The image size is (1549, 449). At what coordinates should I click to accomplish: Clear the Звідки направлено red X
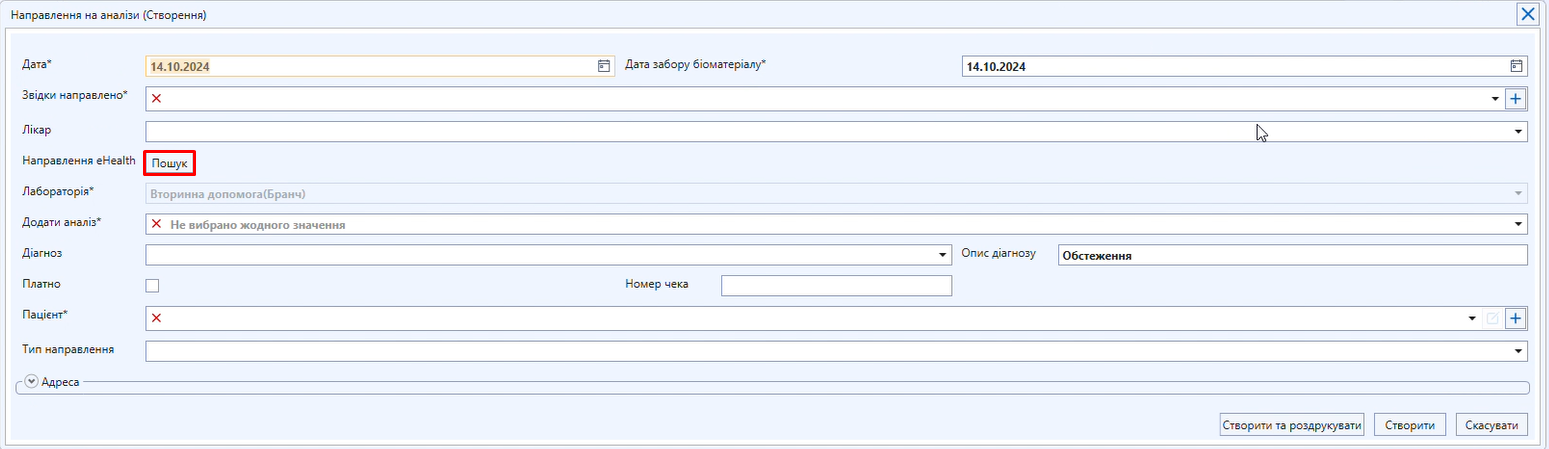click(157, 98)
